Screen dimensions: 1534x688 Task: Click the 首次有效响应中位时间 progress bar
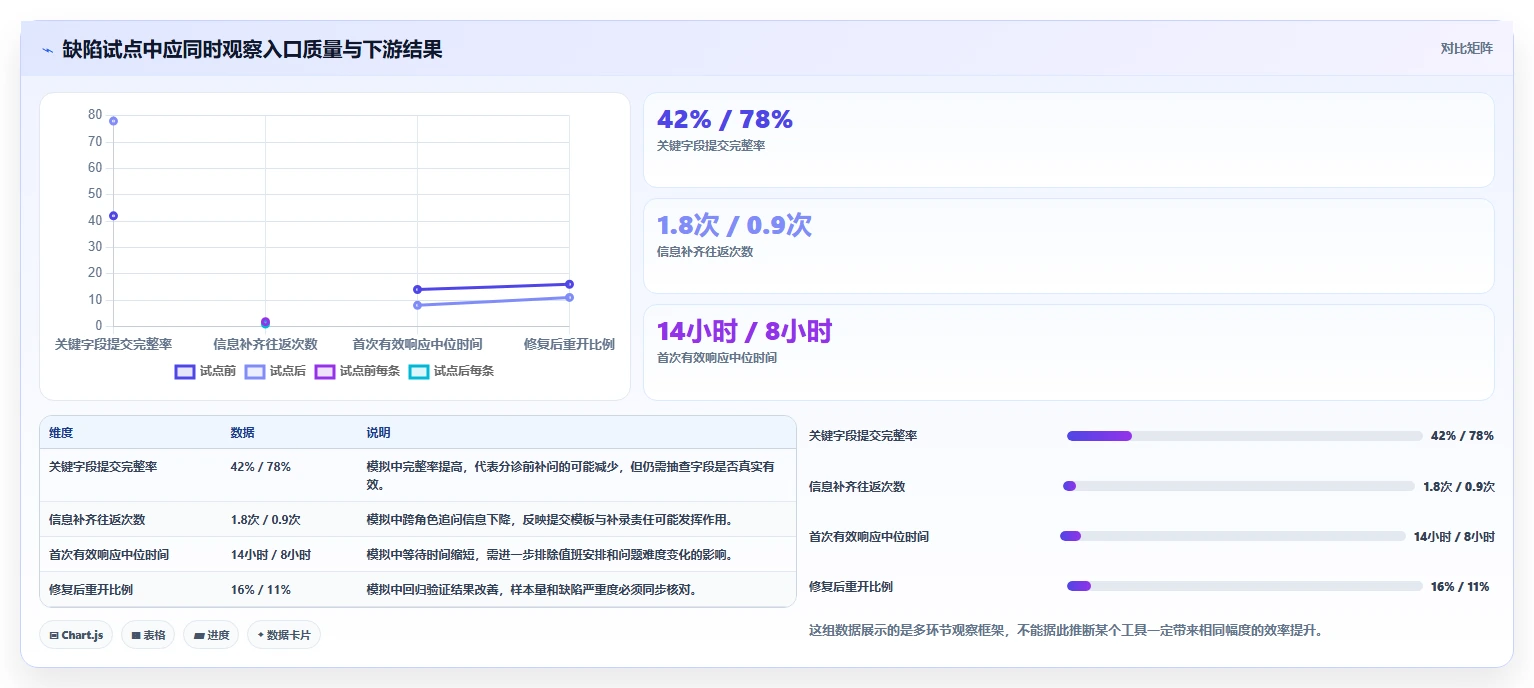point(1232,536)
